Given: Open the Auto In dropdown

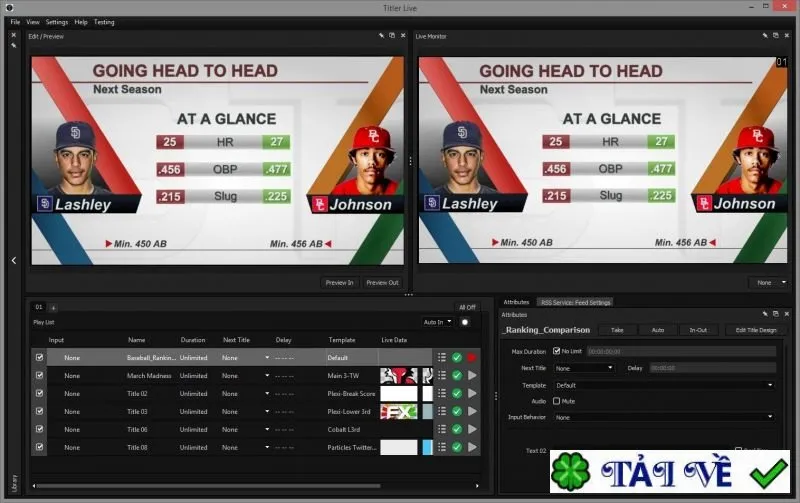Looking at the screenshot, I should 437,322.
